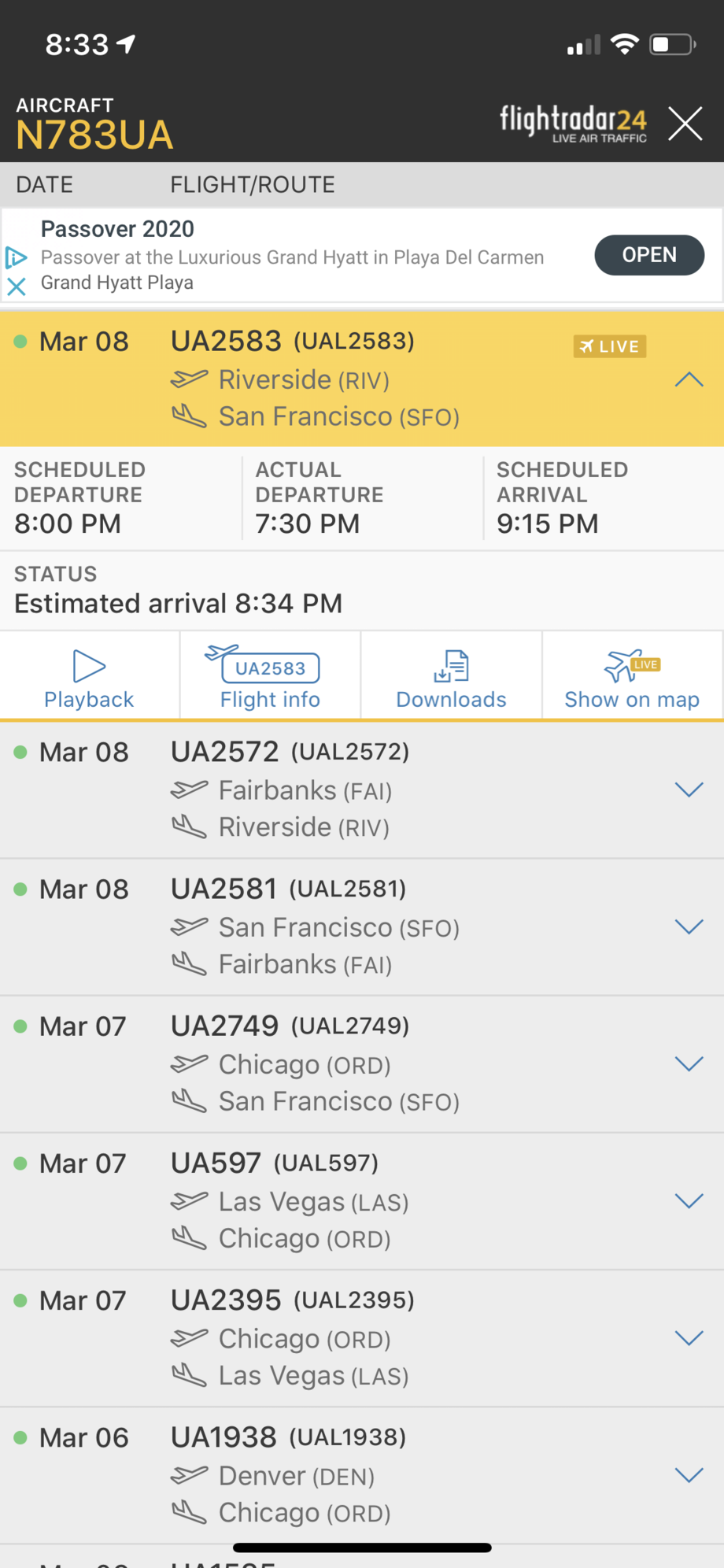The width and height of the screenshot is (724, 1568).
Task: Tap the LIVE badge on UA2583
Action: 610,346
